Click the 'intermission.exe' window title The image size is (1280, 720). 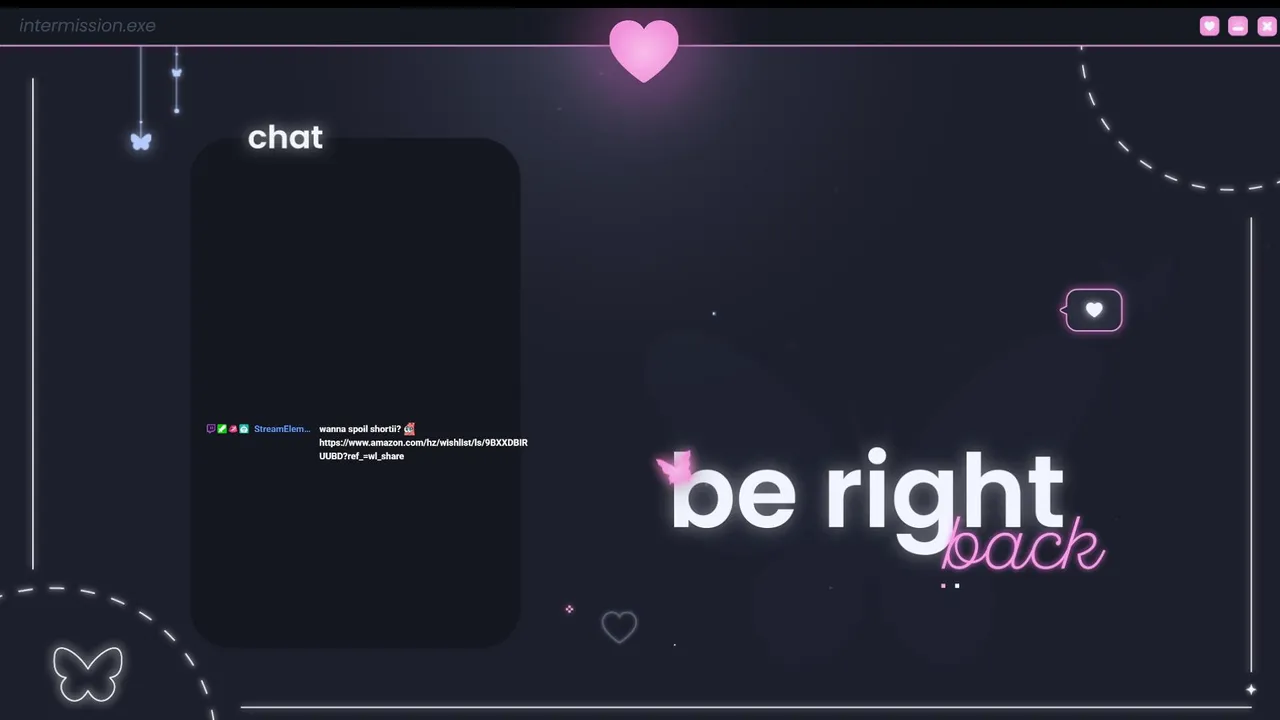(x=88, y=25)
